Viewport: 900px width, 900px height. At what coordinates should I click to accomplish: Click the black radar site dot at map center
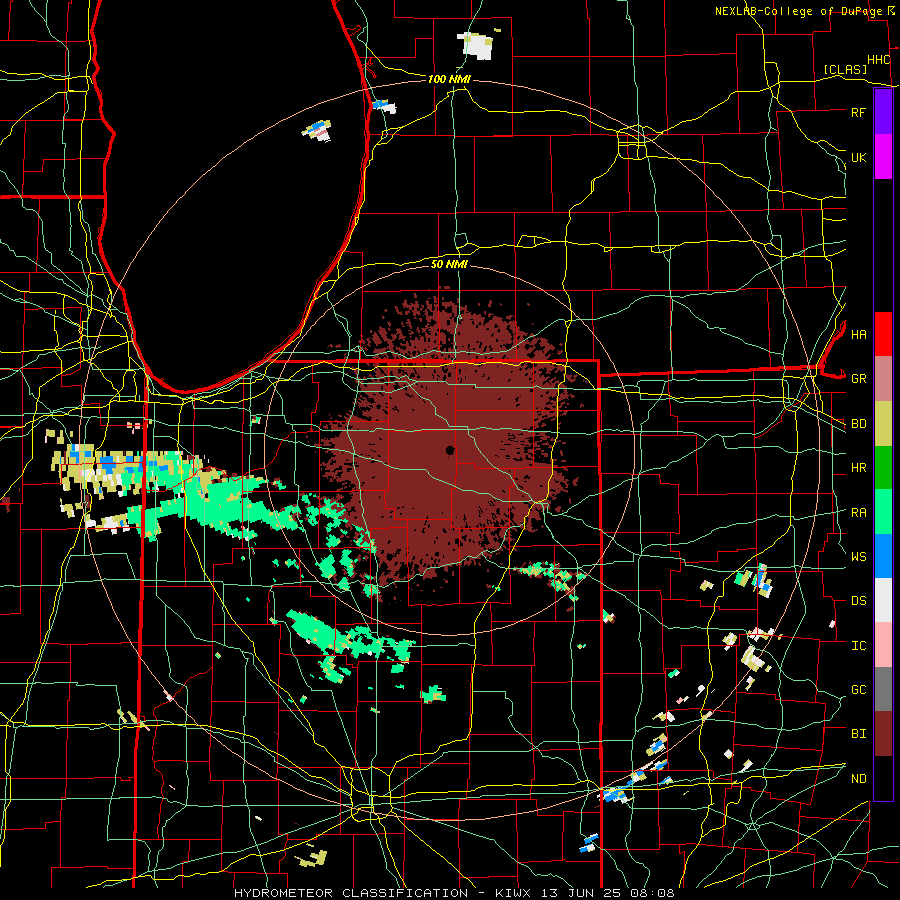coord(450,450)
